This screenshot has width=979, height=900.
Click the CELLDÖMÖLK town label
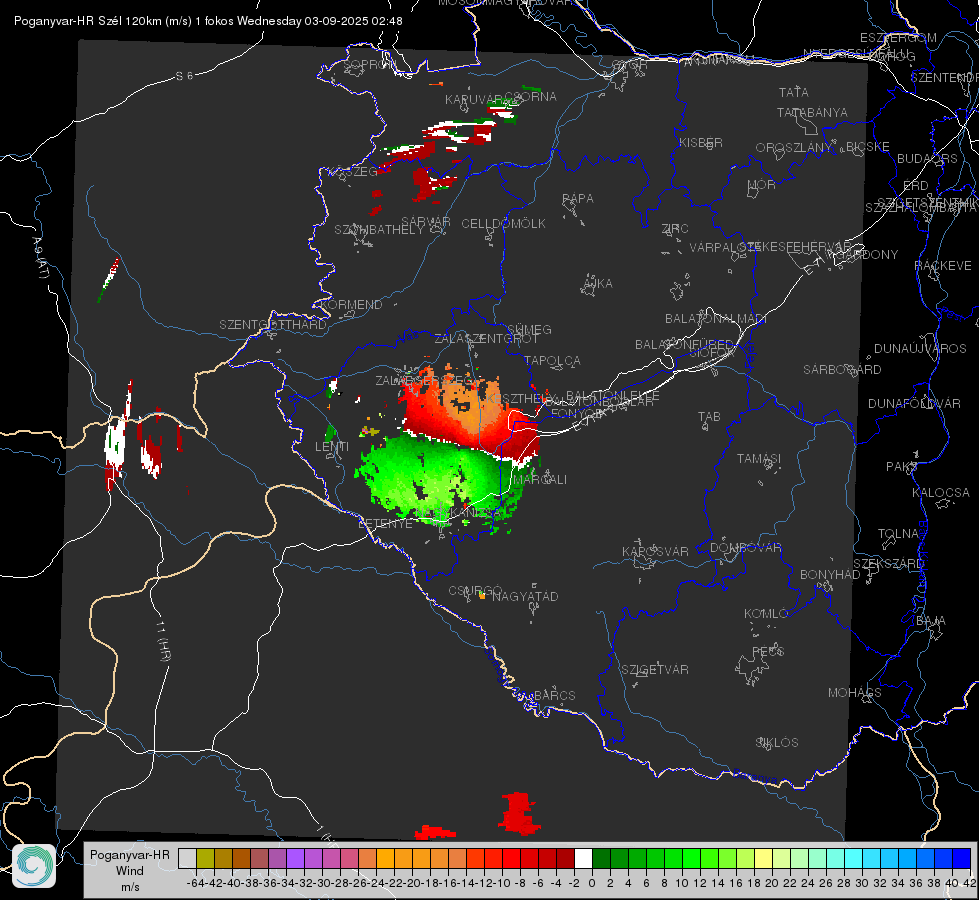coord(503,224)
